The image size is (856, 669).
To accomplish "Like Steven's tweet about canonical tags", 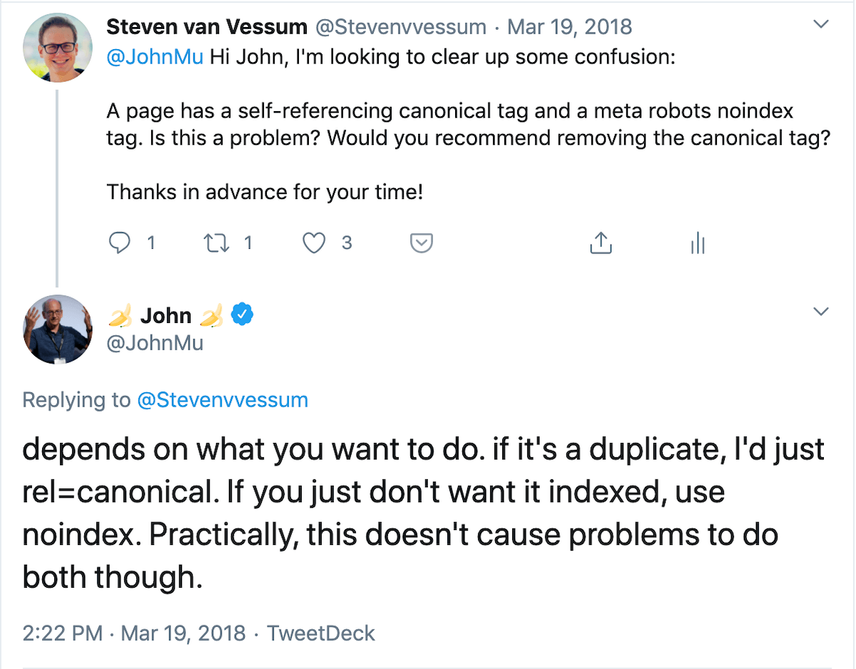I will pos(312,242).
